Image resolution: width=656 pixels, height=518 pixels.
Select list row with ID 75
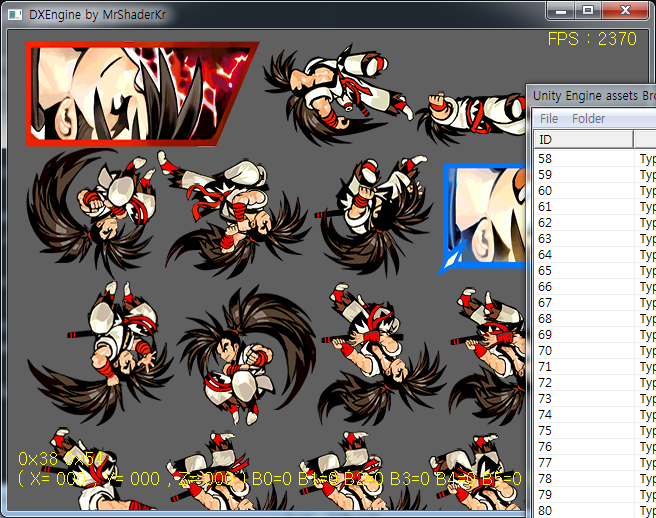(x=595, y=431)
